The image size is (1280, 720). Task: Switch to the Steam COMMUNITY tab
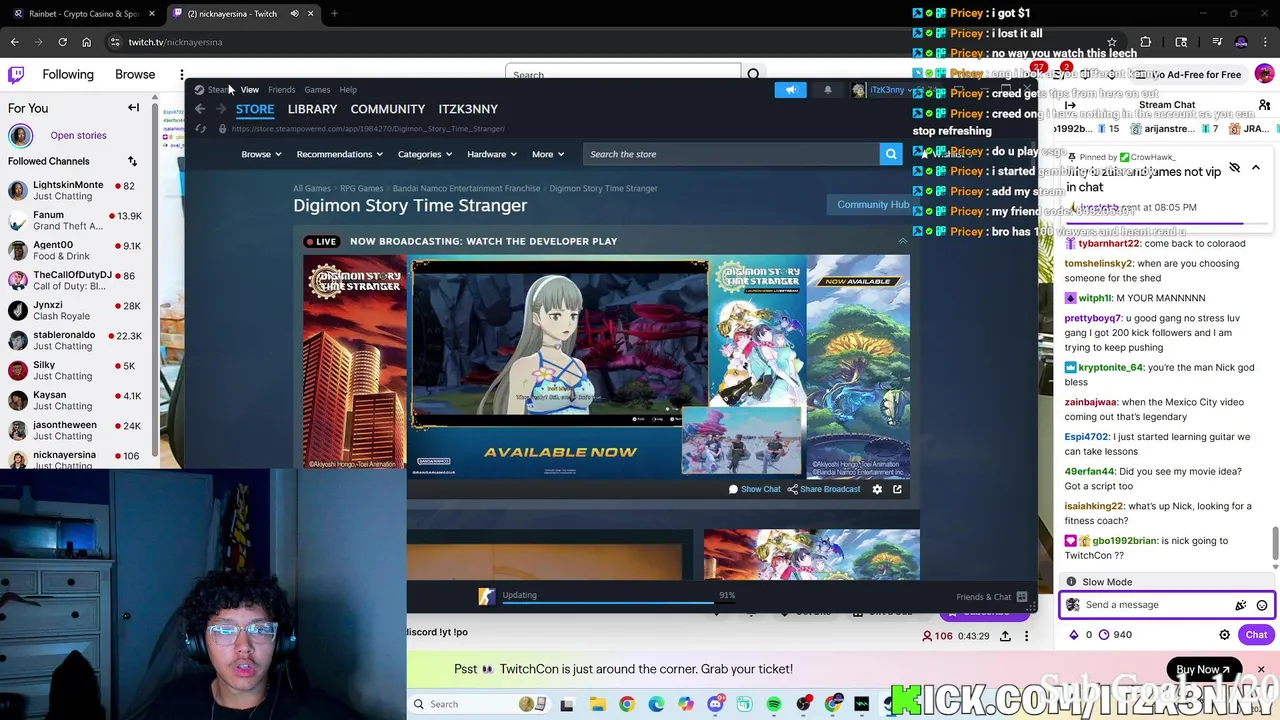387,109
